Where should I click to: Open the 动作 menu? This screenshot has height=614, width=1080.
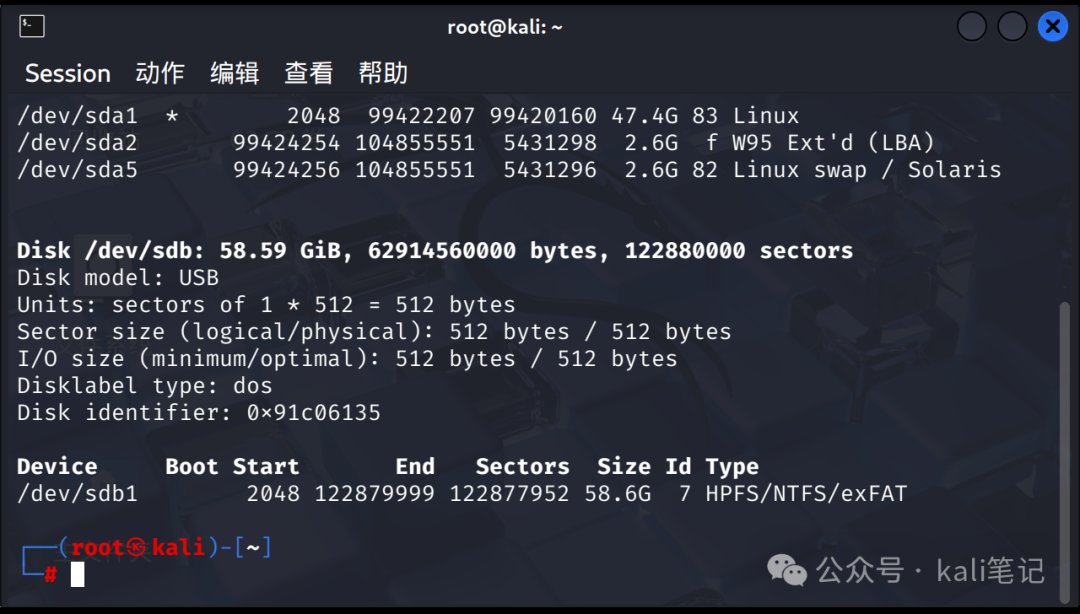click(160, 73)
